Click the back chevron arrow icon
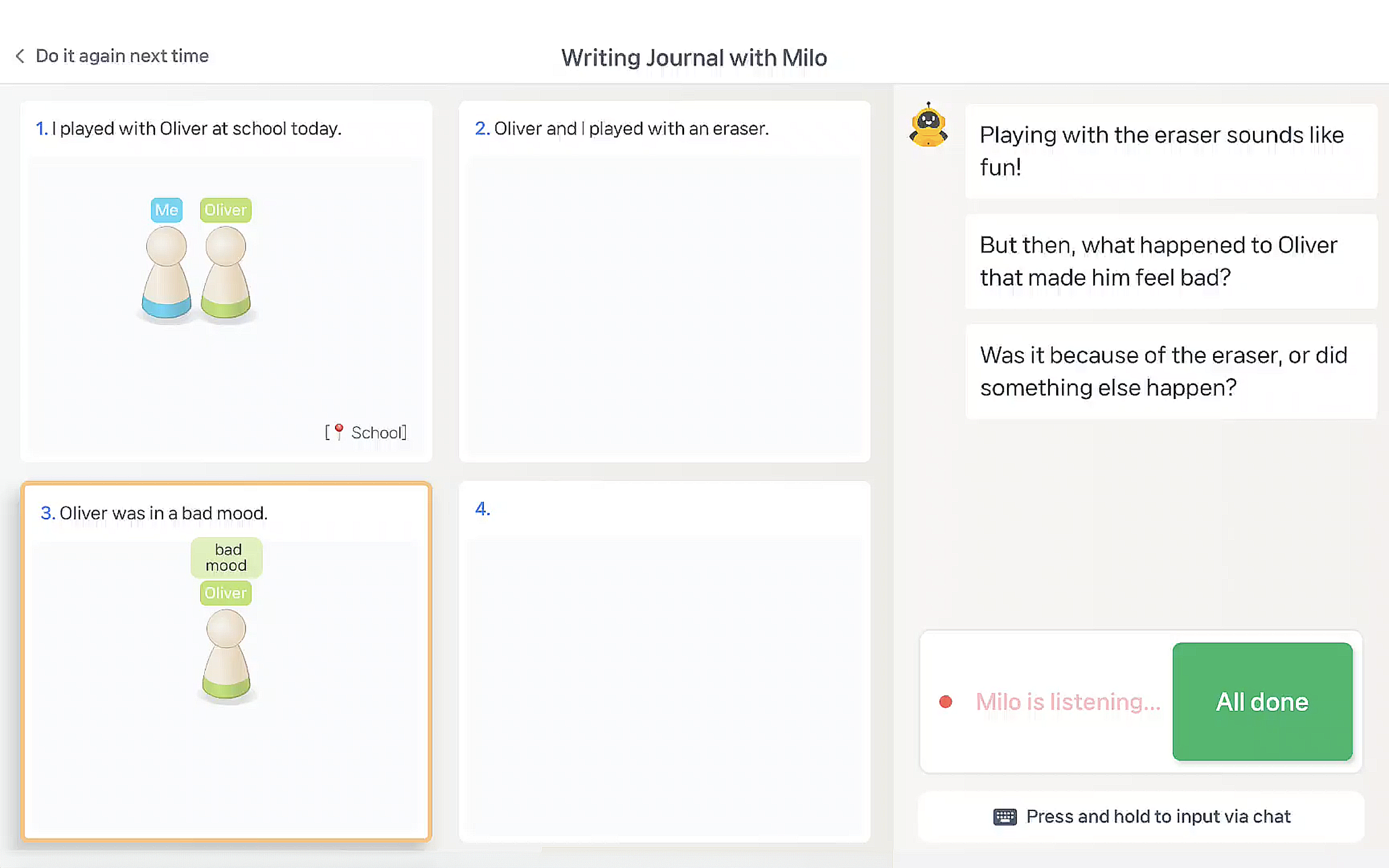The width and height of the screenshot is (1389, 868). click(20, 56)
